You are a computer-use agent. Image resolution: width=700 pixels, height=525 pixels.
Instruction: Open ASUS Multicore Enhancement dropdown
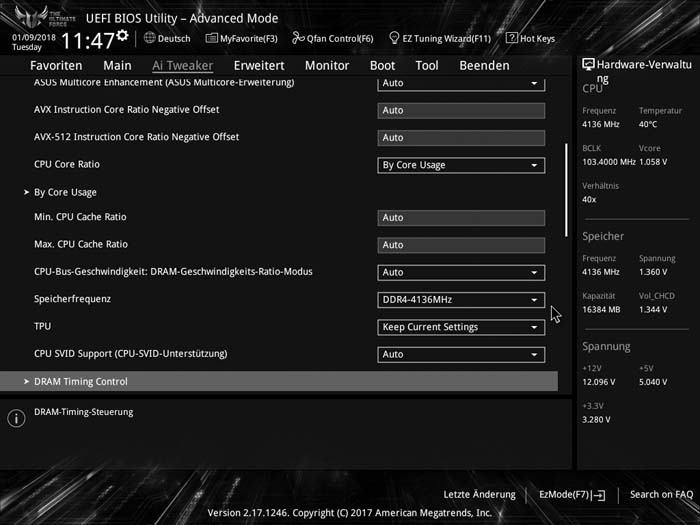(x=461, y=84)
